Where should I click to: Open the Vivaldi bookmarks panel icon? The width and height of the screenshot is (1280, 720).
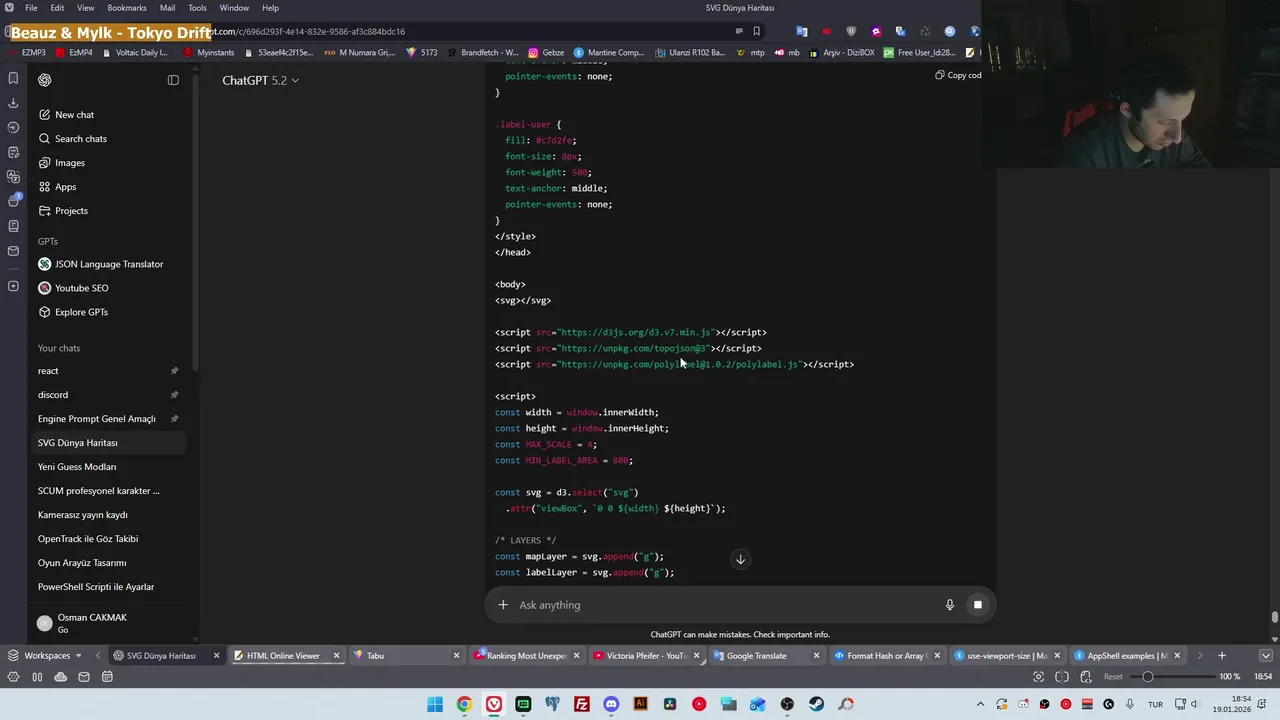tap(13, 78)
